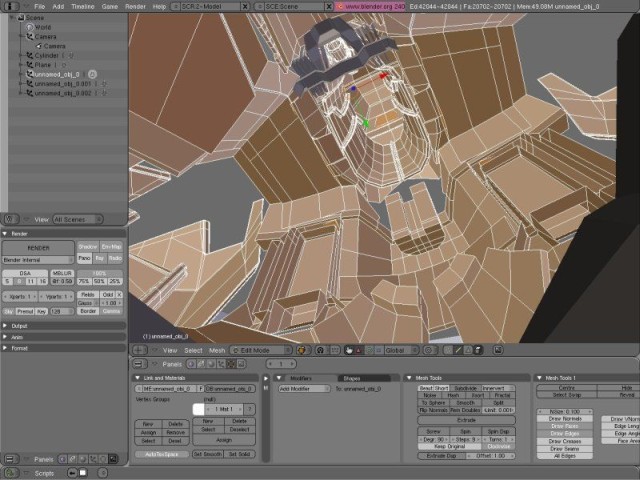Toggle the Draw Edges option
This screenshot has height=480, width=640.
click(564, 433)
